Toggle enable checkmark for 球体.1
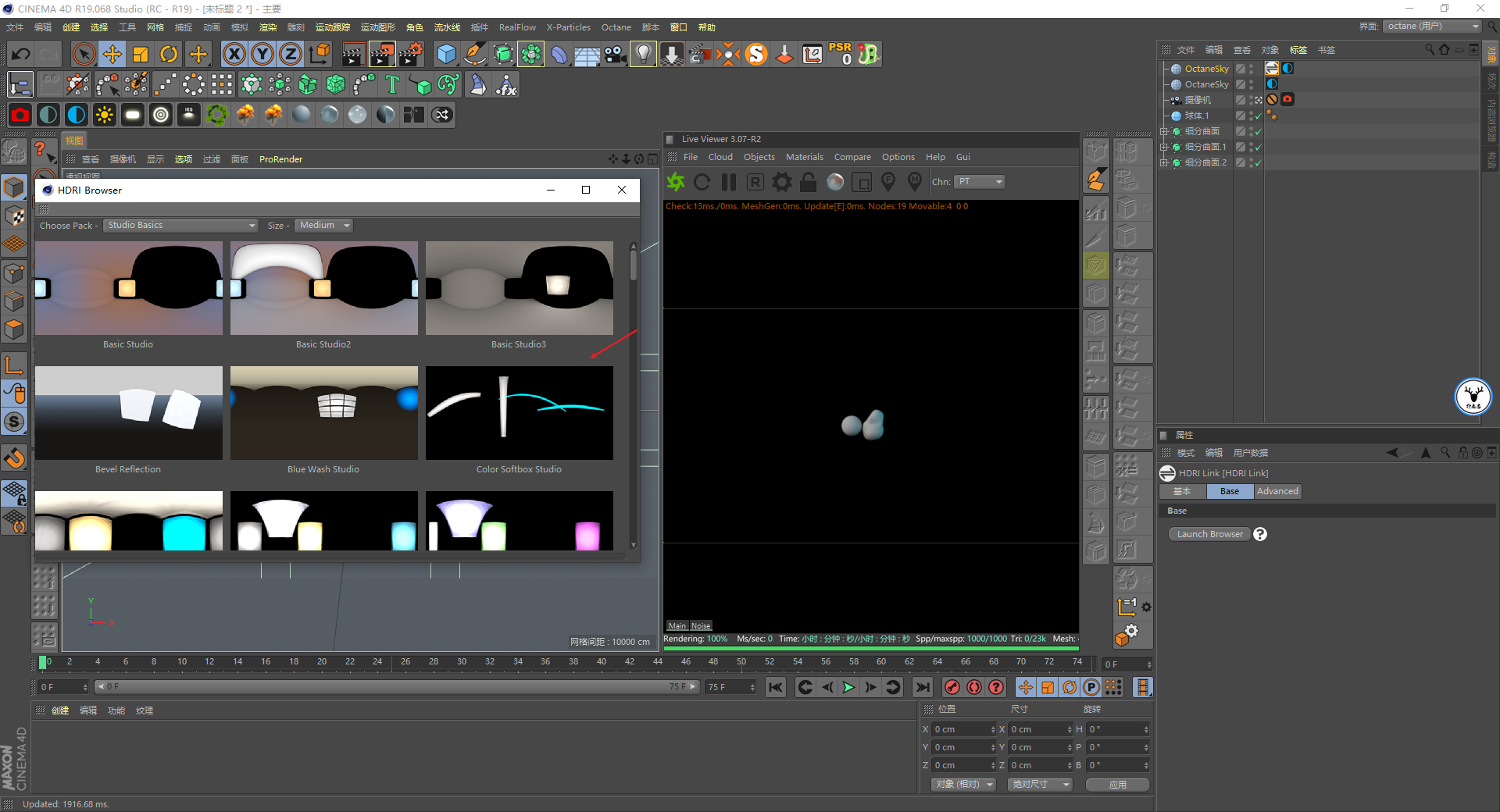 point(1259,116)
